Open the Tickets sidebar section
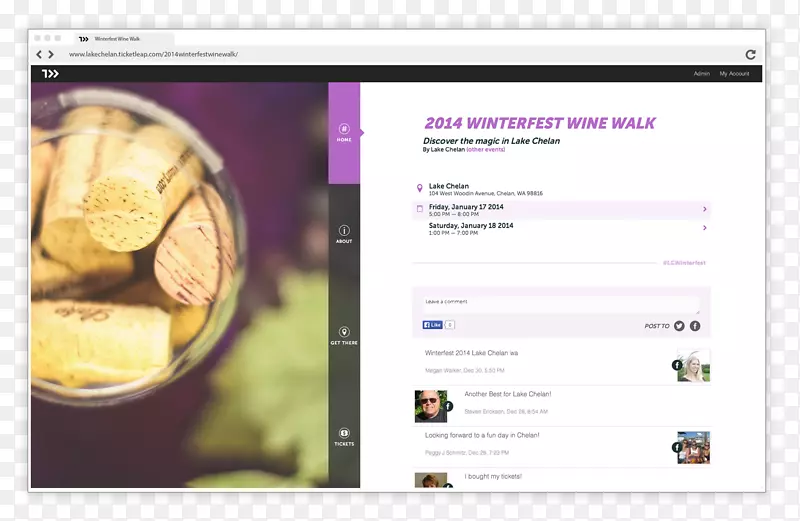The image size is (800, 521). pyautogui.click(x=344, y=437)
